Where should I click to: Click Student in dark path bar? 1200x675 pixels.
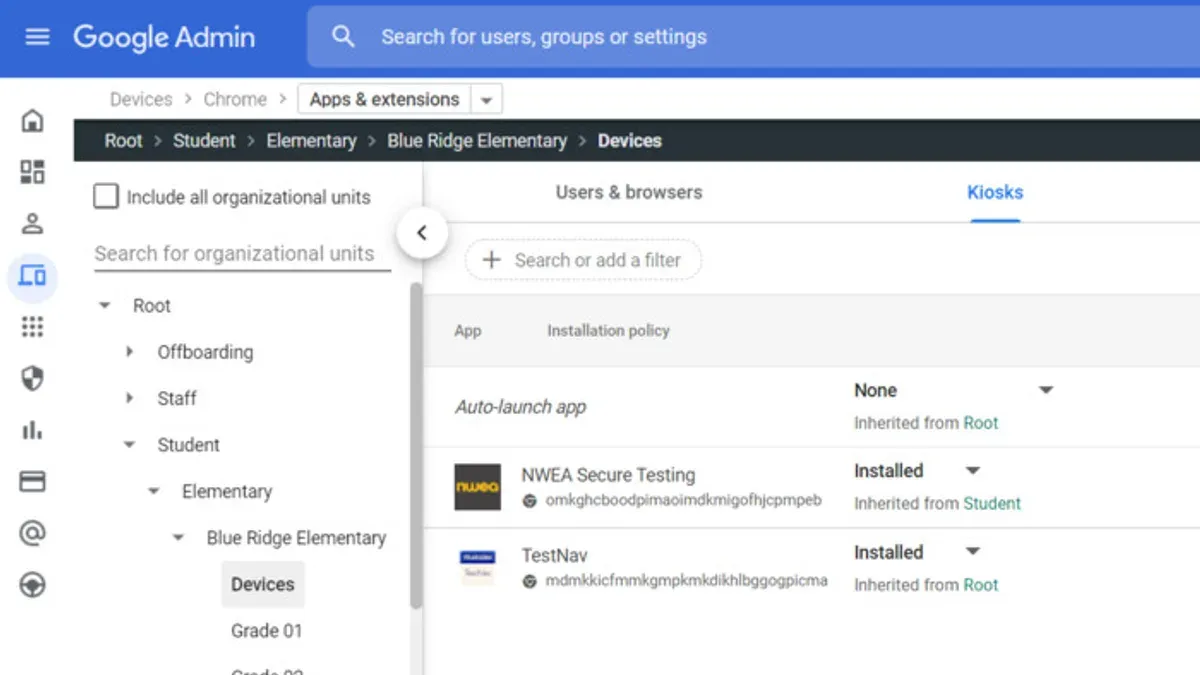(x=204, y=141)
